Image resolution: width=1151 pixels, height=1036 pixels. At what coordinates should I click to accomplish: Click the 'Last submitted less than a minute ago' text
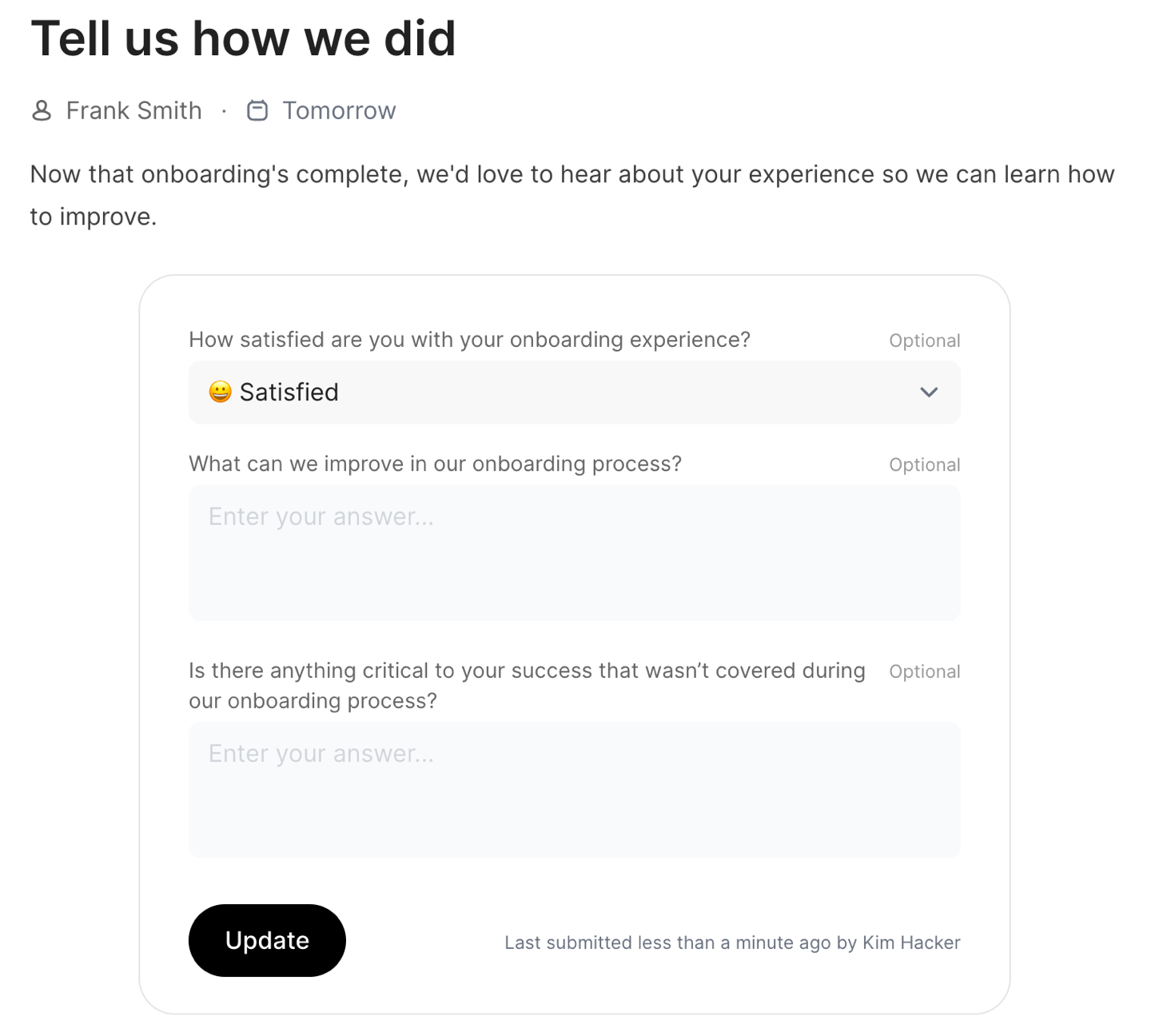click(x=667, y=942)
